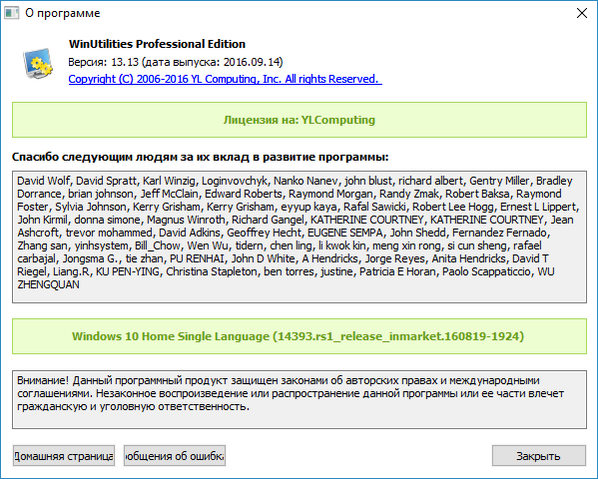Viewport: 598px width, 479px height.
Task: Click the name David Wolf in contributors
Action: [43, 181]
